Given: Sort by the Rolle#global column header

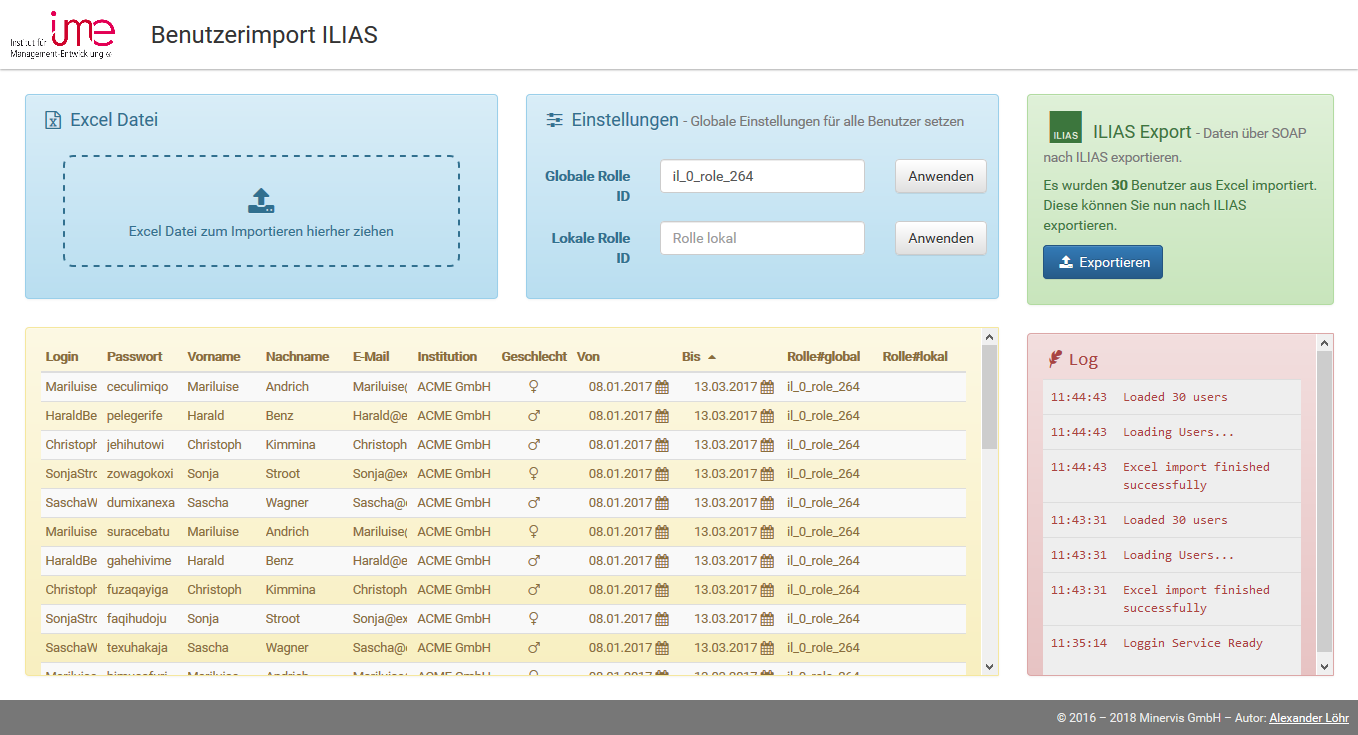Looking at the screenshot, I should click(x=824, y=357).
